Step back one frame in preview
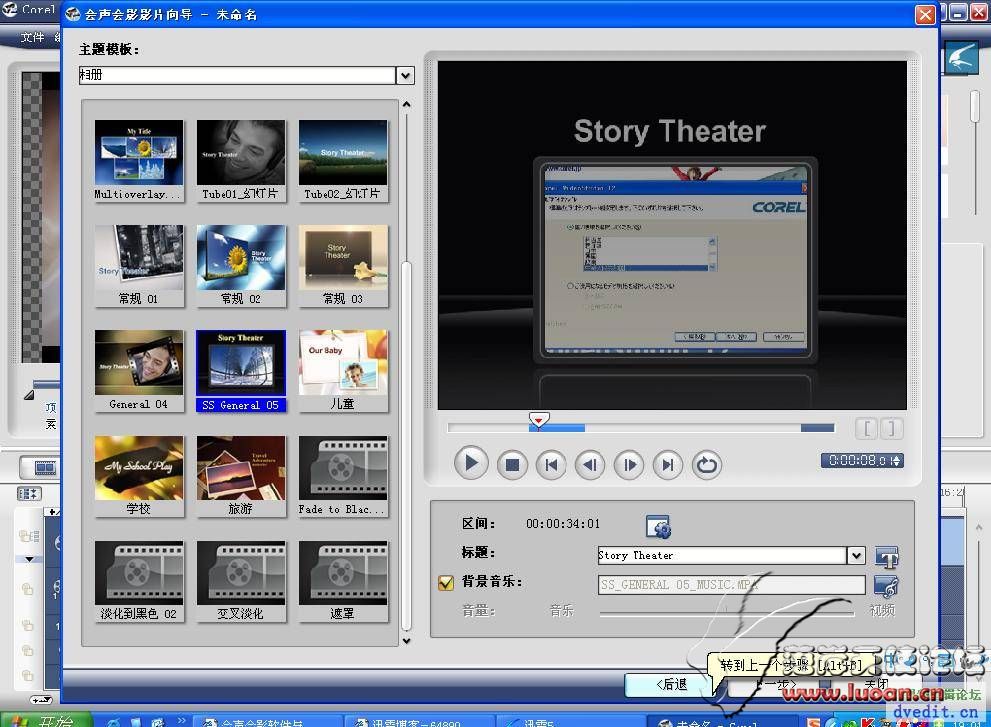This screenshot has height=727, width=991. coord(590,465)
